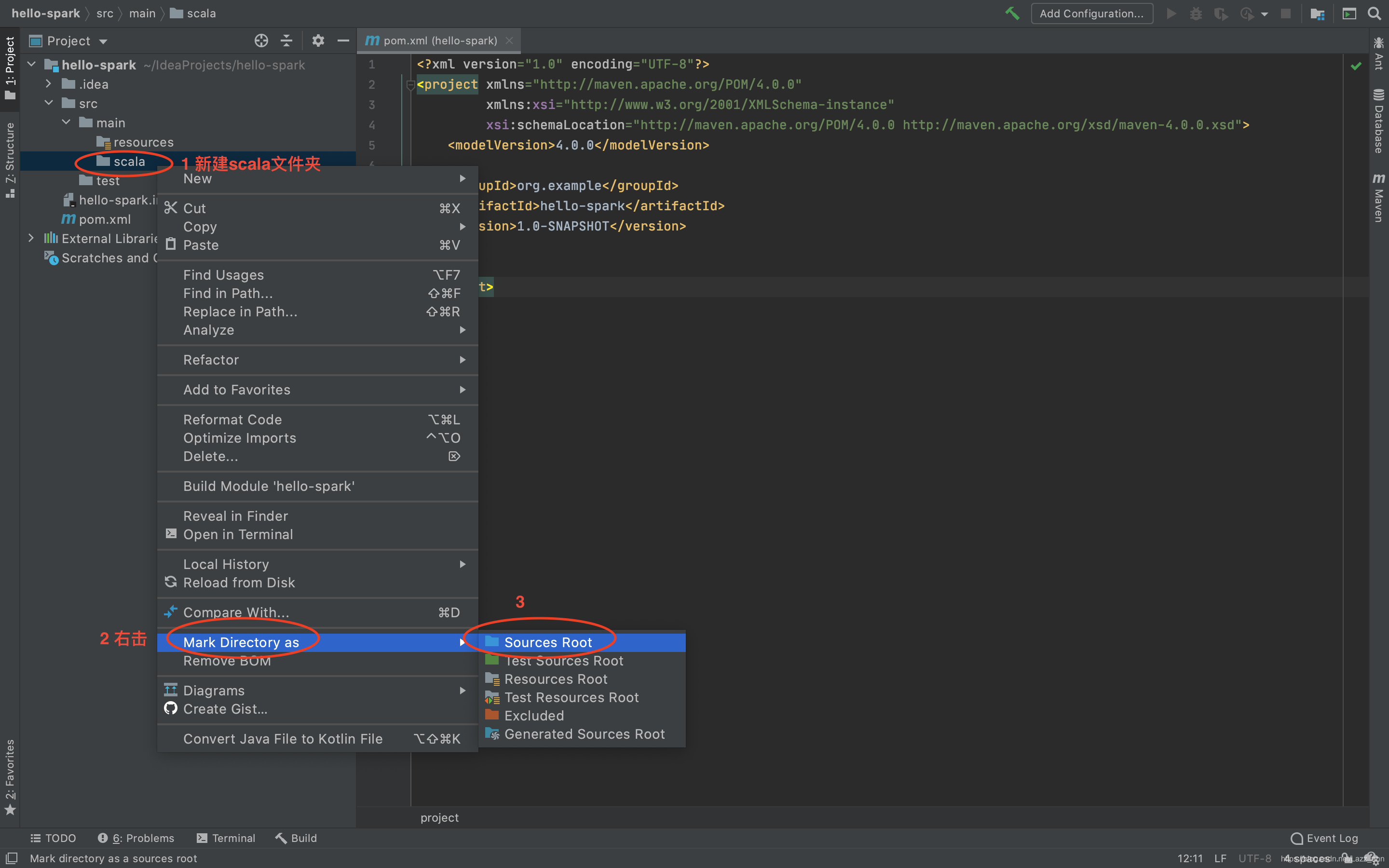
Task: Open the Structure side panel
Action: pyautogui.click(x=10, y=160)
